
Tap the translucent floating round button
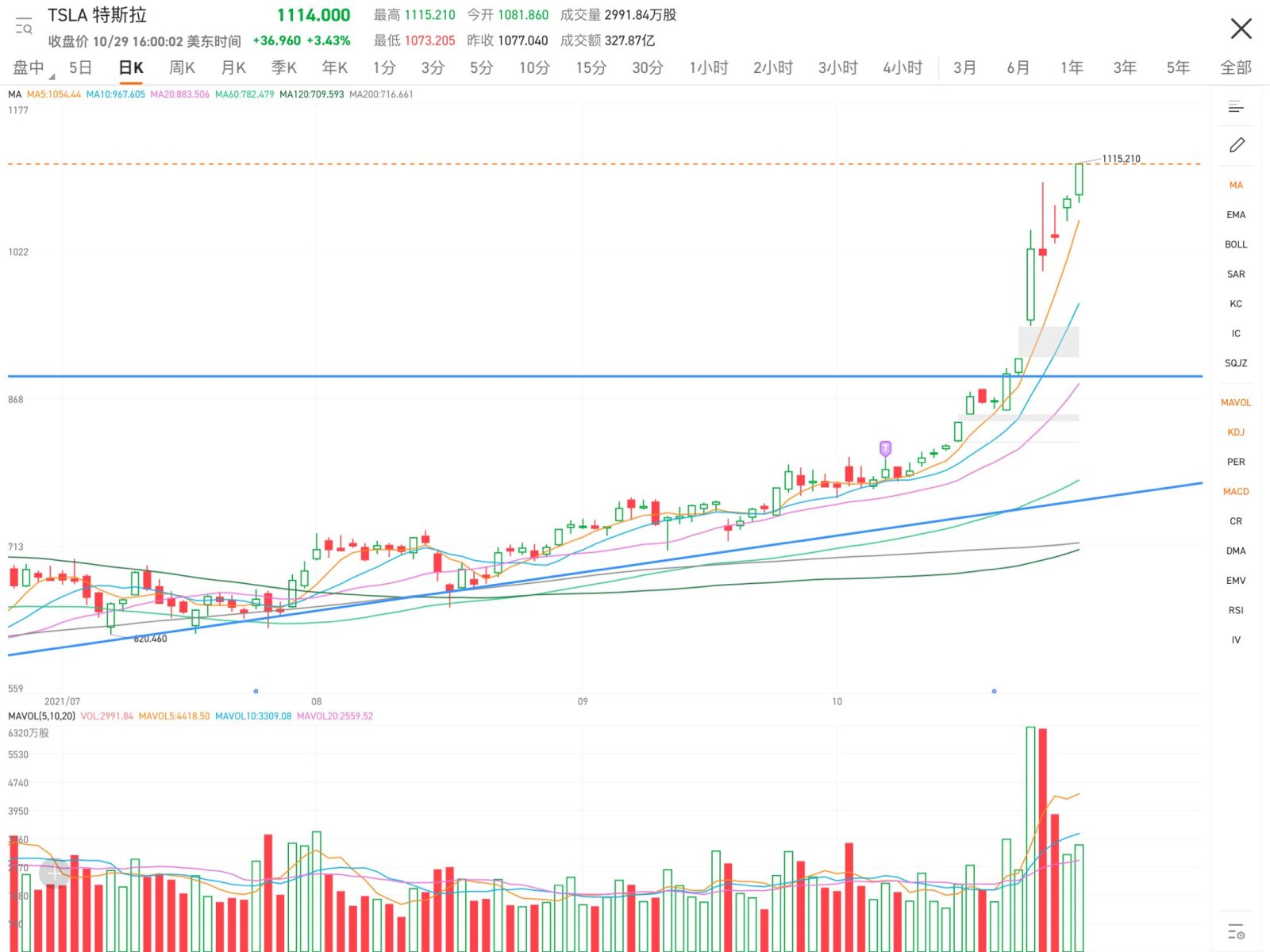tap(55, 873)
